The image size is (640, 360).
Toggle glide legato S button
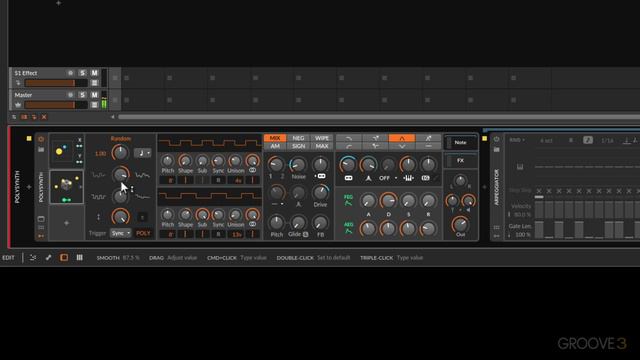tap(305, 234)
